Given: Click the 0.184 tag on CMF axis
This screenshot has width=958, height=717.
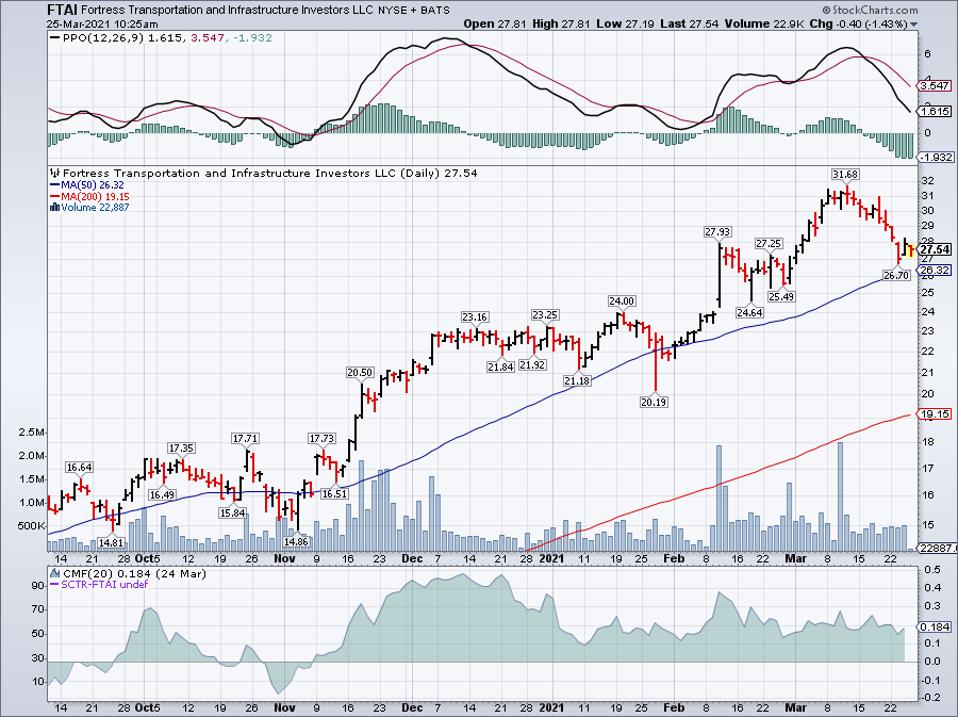Looking at the screenshot, I should pos(935,627).
